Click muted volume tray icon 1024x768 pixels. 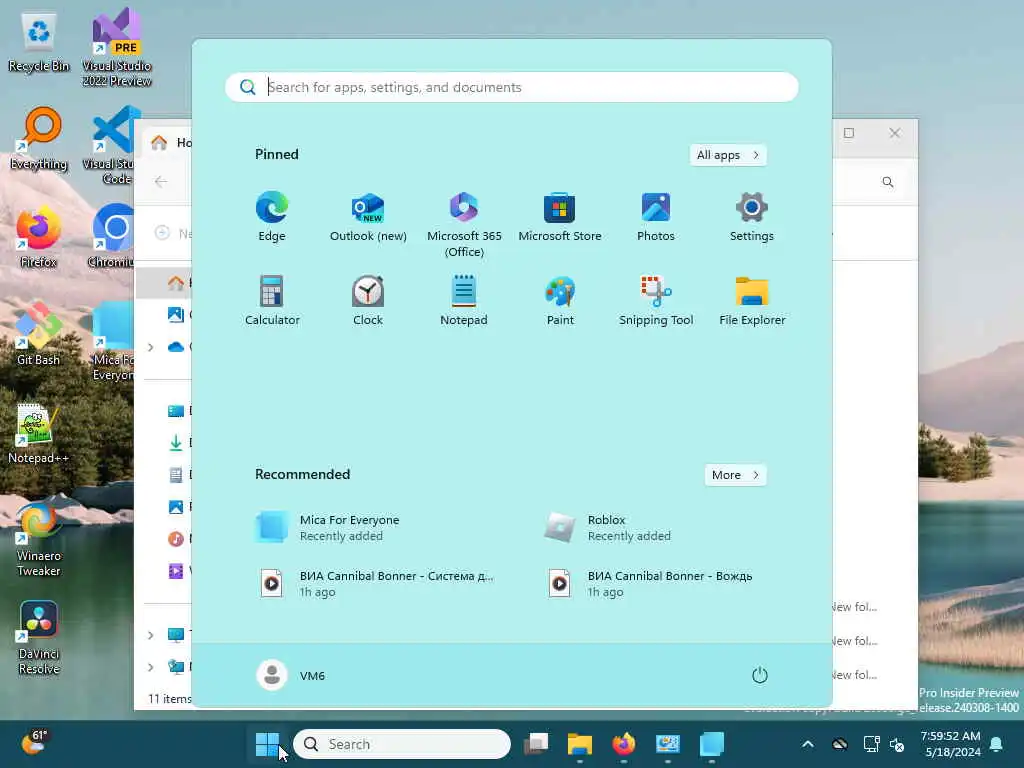(897, 744)
